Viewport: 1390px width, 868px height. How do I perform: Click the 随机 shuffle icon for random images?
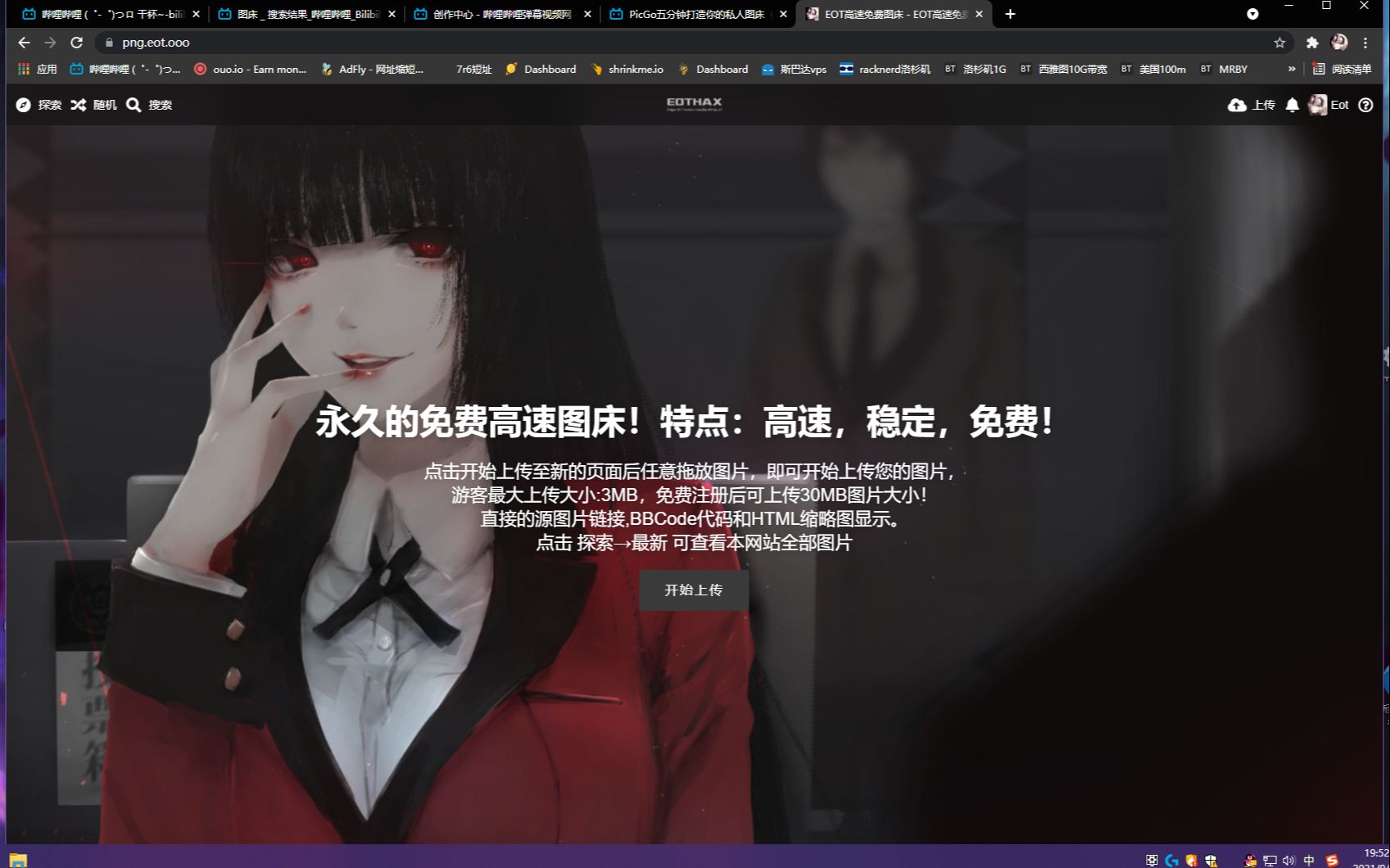click(x=79, y=105)
